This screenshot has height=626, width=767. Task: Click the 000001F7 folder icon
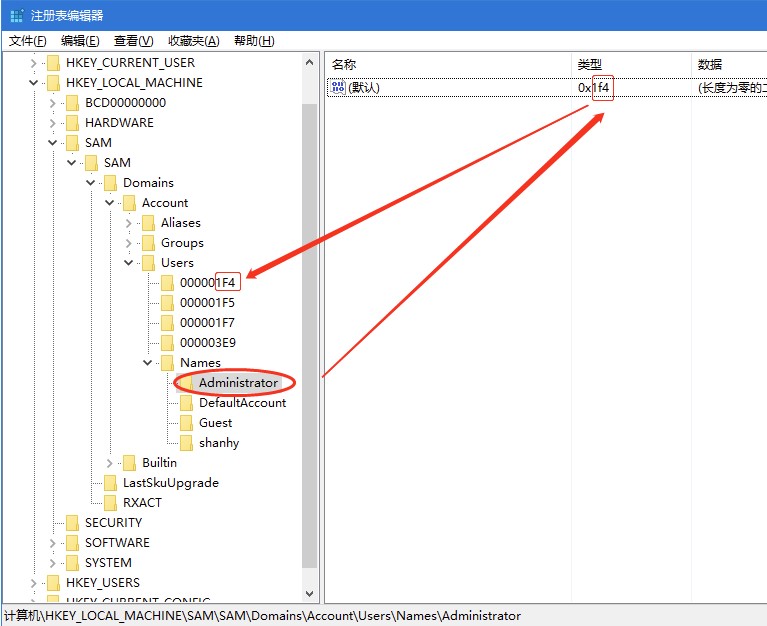tap(168, 323)
